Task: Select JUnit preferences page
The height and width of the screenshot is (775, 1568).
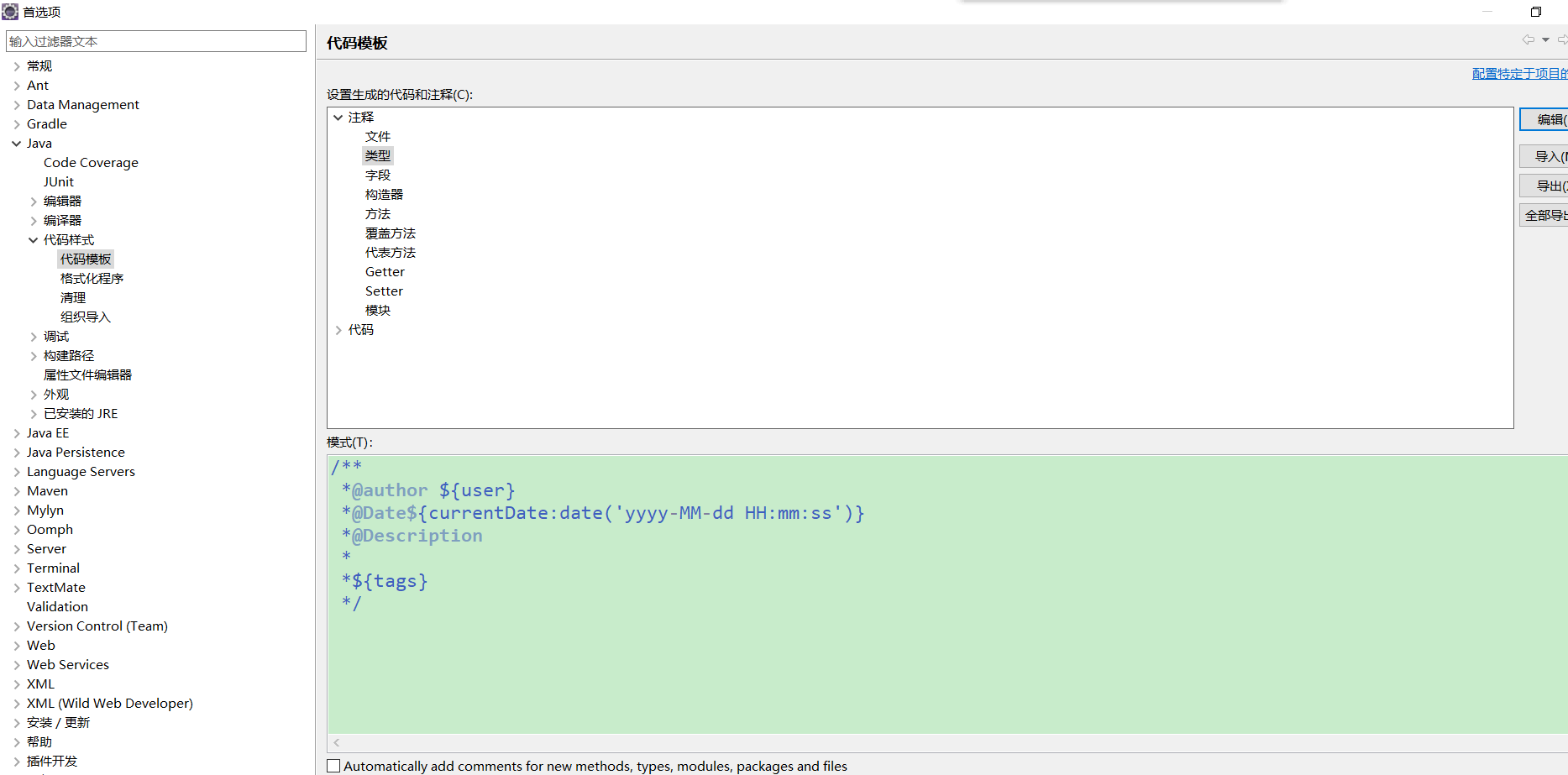Action: pyautogui.click(x=59, y=182)
